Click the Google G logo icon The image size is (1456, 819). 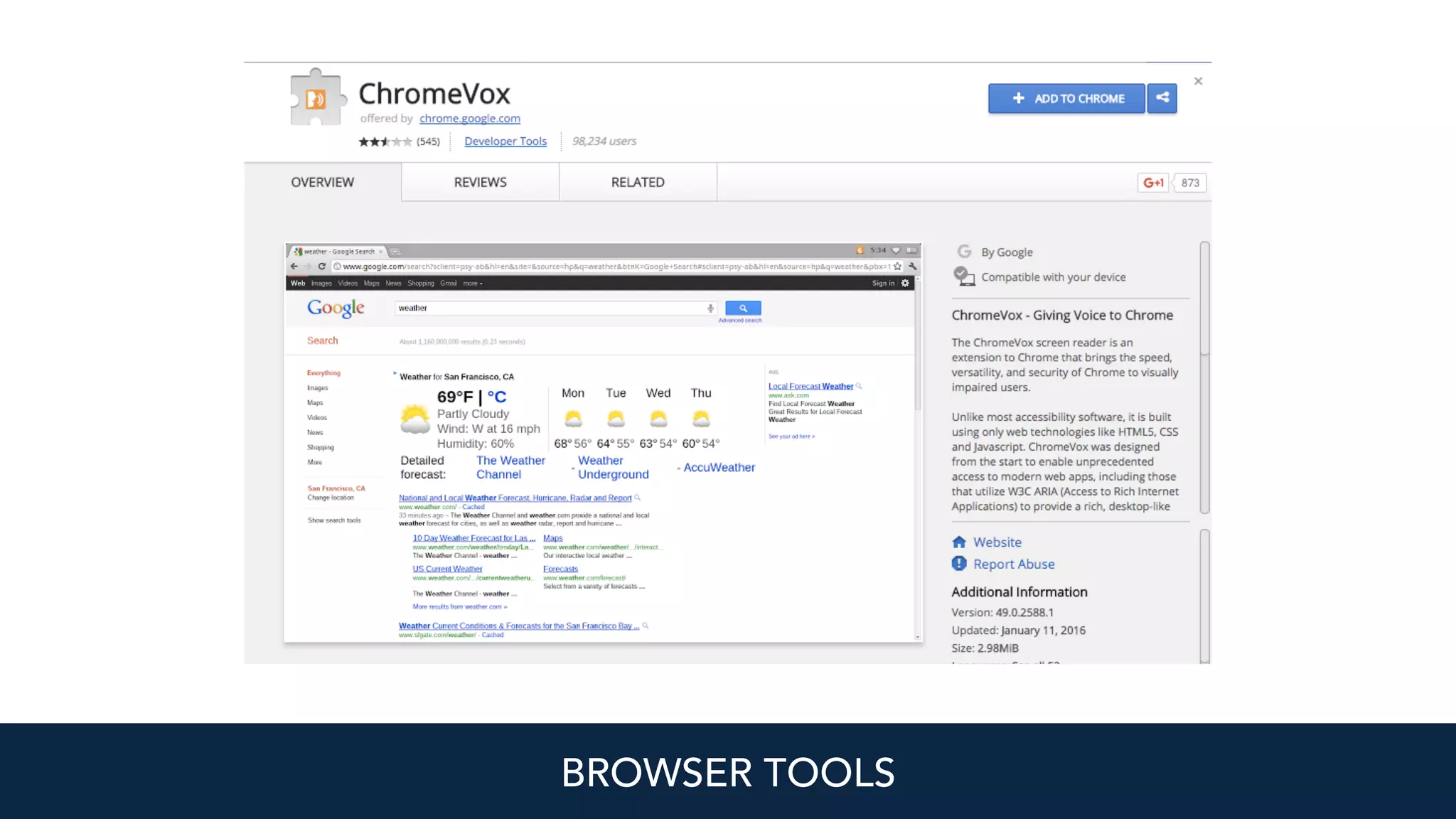[x=964, y=252]
